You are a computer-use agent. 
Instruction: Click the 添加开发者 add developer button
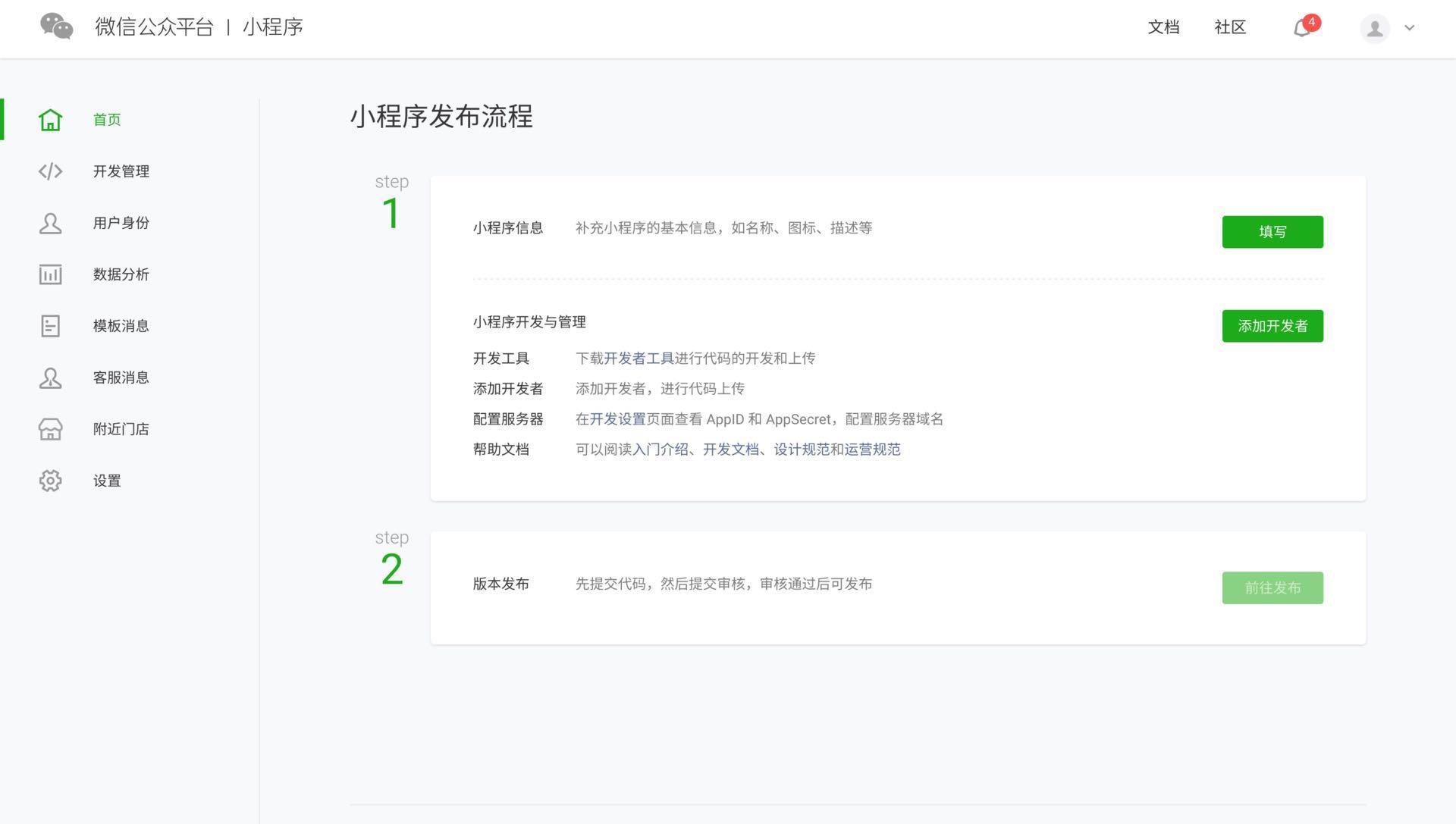tap(1272, 325)
